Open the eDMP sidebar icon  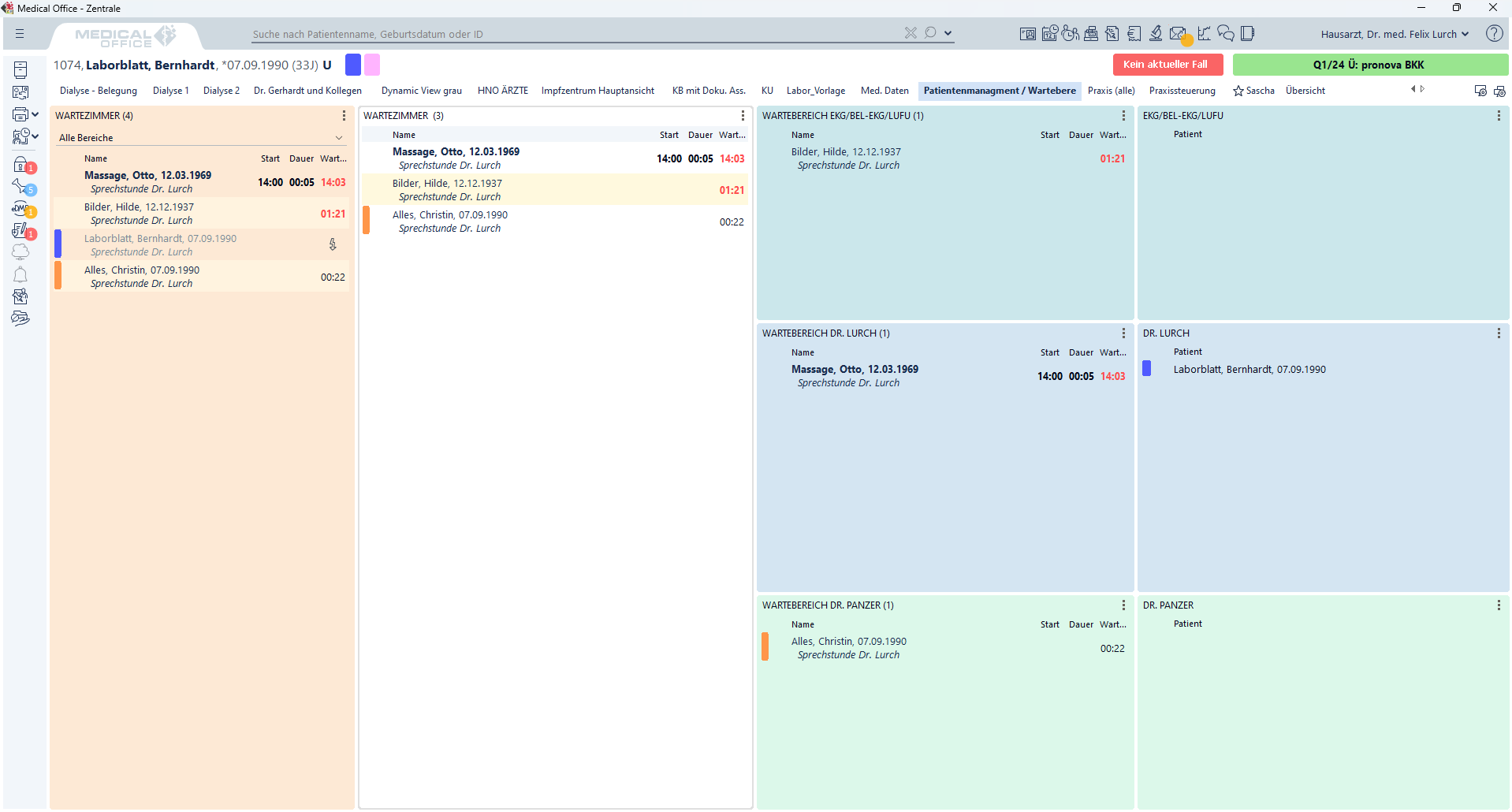pyautogui.click(x=20, y=209)
